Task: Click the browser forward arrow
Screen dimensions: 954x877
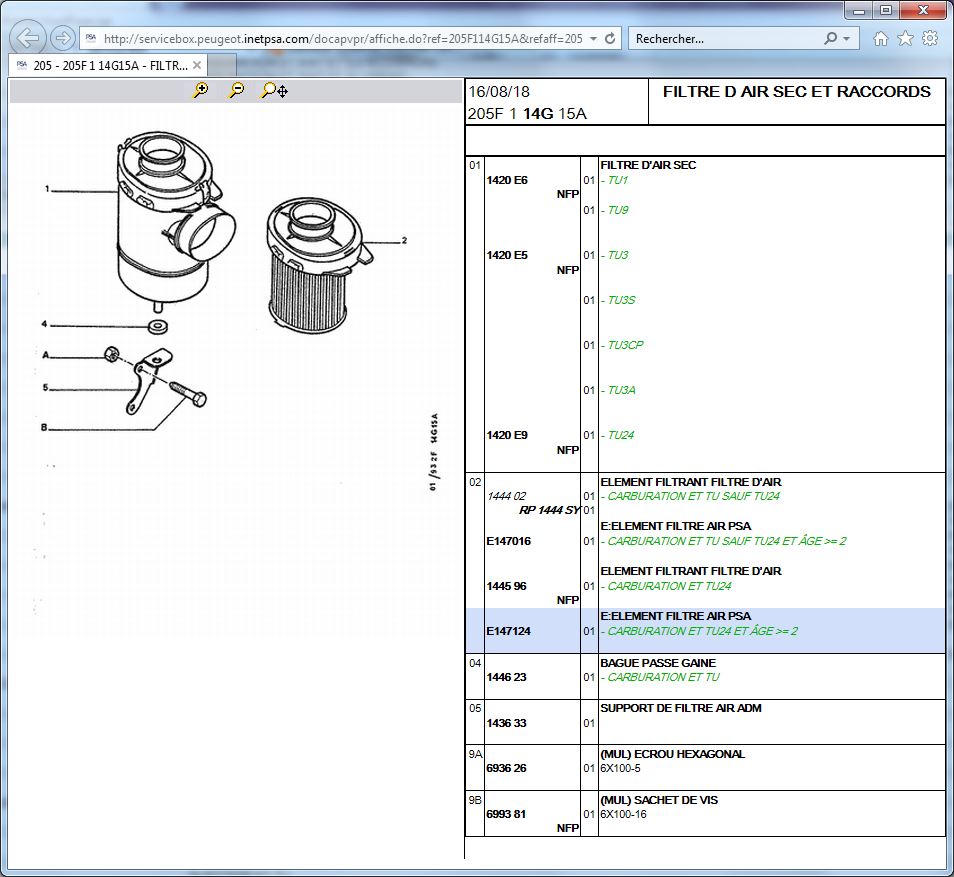Action: tap(62, 39)
